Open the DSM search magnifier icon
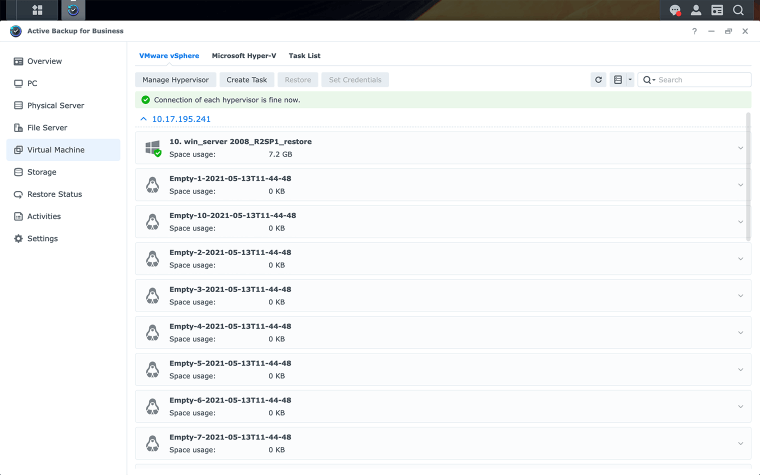The image size is (761, 476). tap(738, 10)
